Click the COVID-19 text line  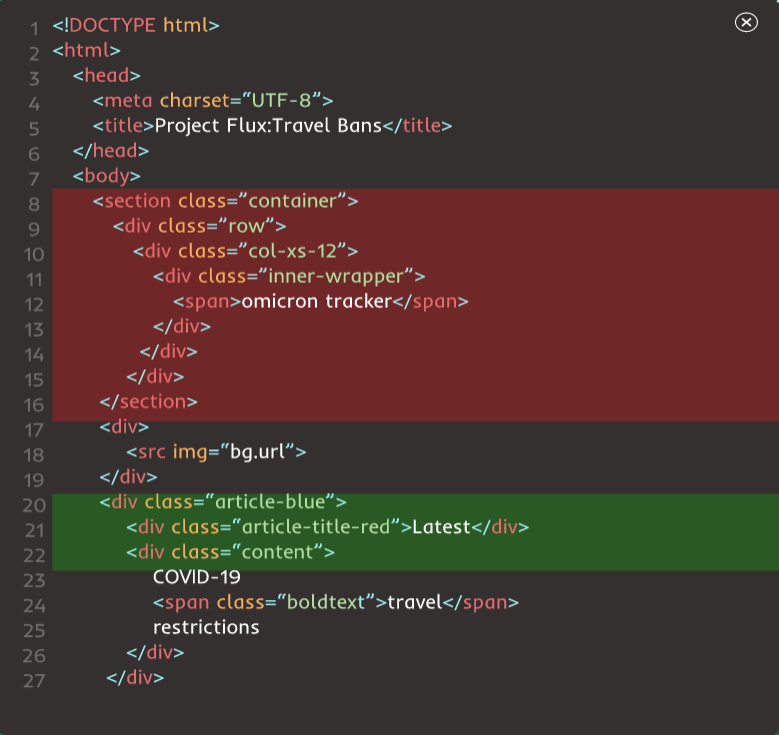pyautogui.click(x=197, y=577)
